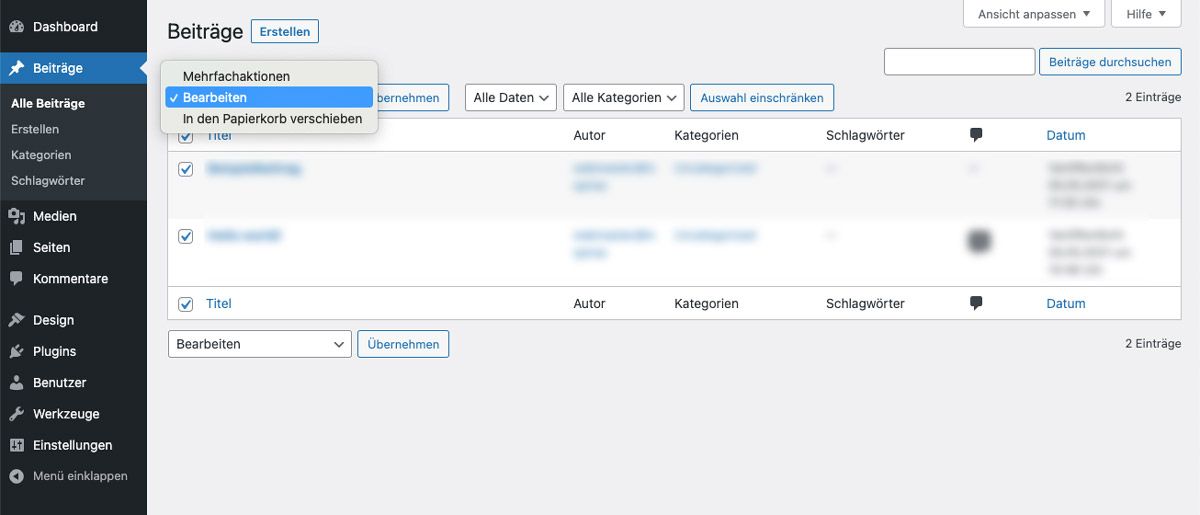Select Bearbeiten option in open list

[x=269, y=97]
